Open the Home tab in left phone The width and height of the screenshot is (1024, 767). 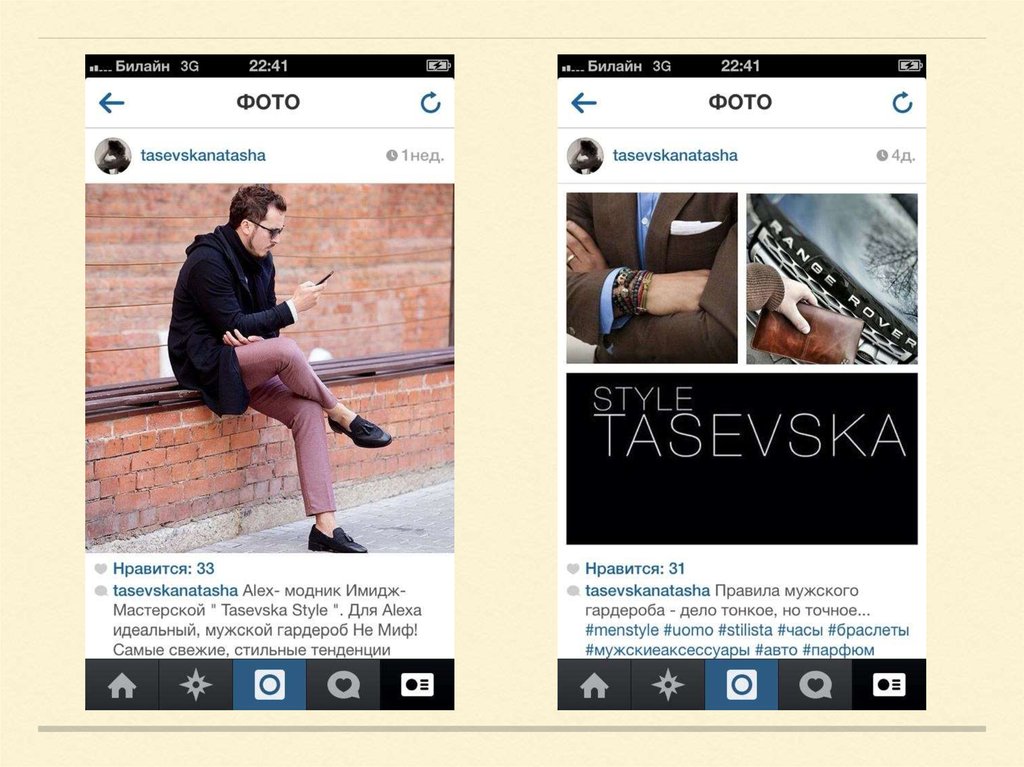(122, 685)
